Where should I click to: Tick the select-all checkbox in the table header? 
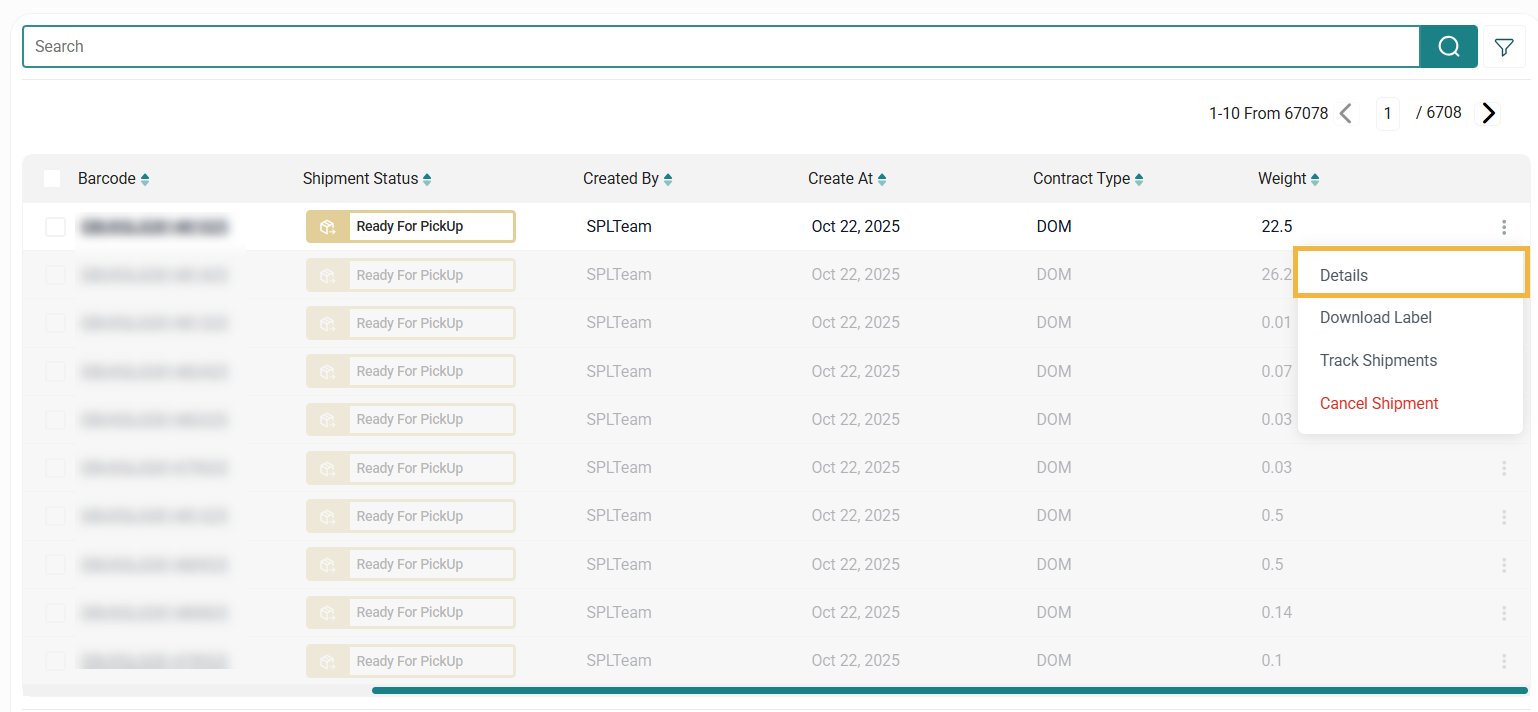(x=52, y=179)
